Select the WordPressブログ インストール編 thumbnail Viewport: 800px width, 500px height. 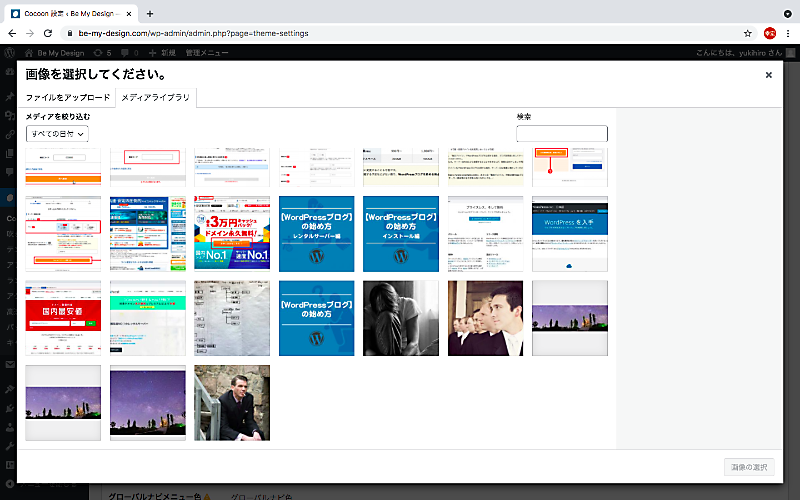401,234
